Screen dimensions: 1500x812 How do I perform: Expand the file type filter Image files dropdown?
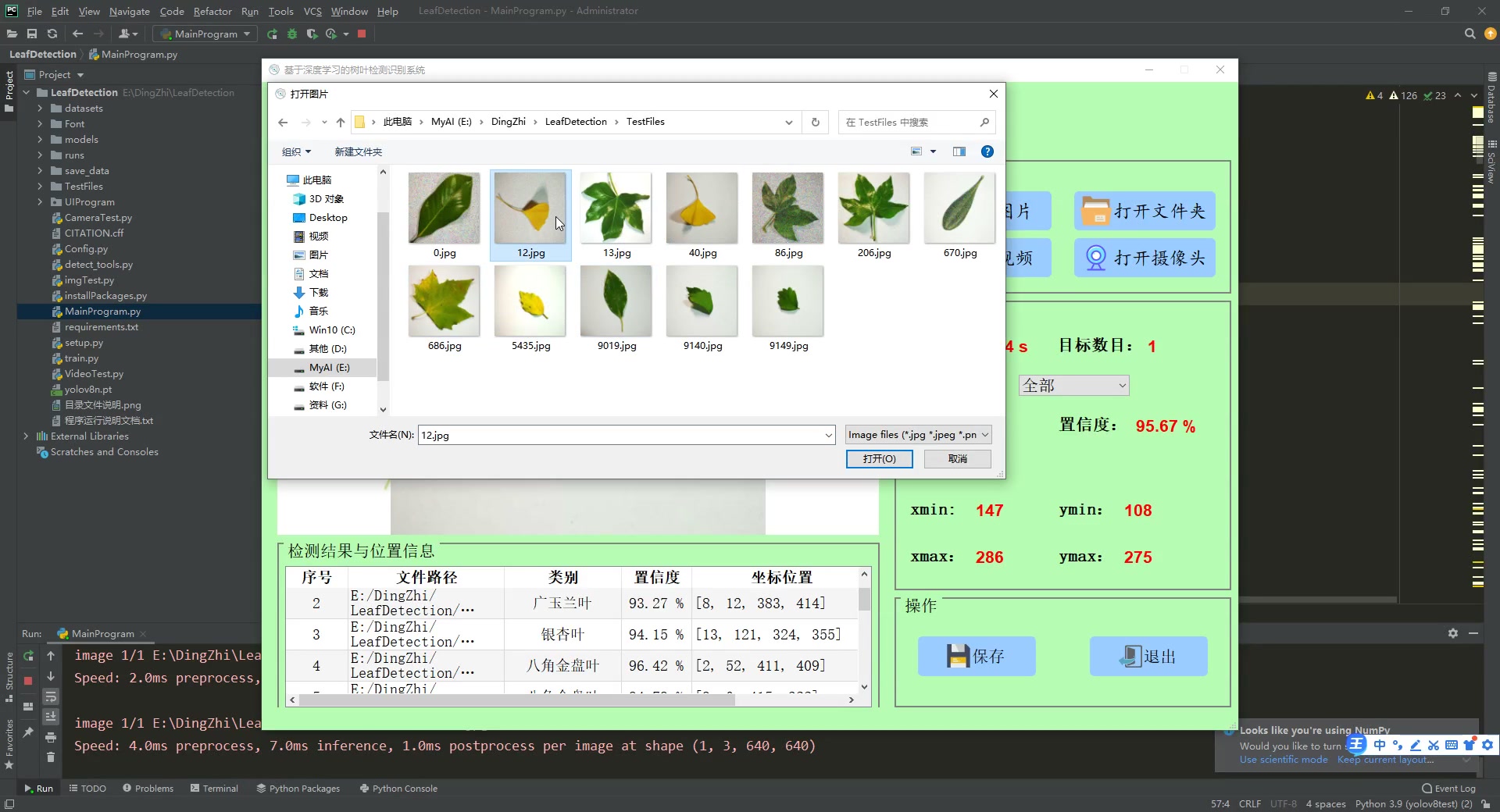917,434
